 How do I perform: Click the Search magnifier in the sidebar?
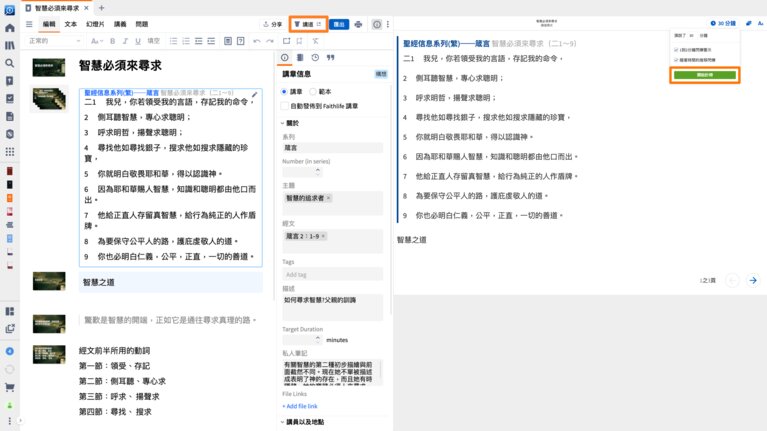[9, 63]
